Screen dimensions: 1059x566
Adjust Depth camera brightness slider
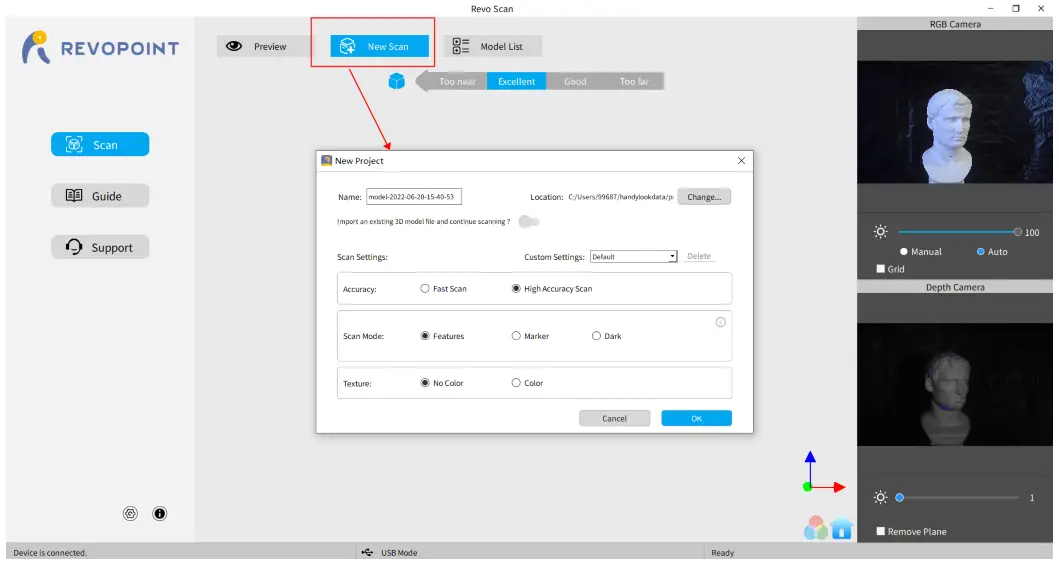pyautogui.click(x=958, y=498)
